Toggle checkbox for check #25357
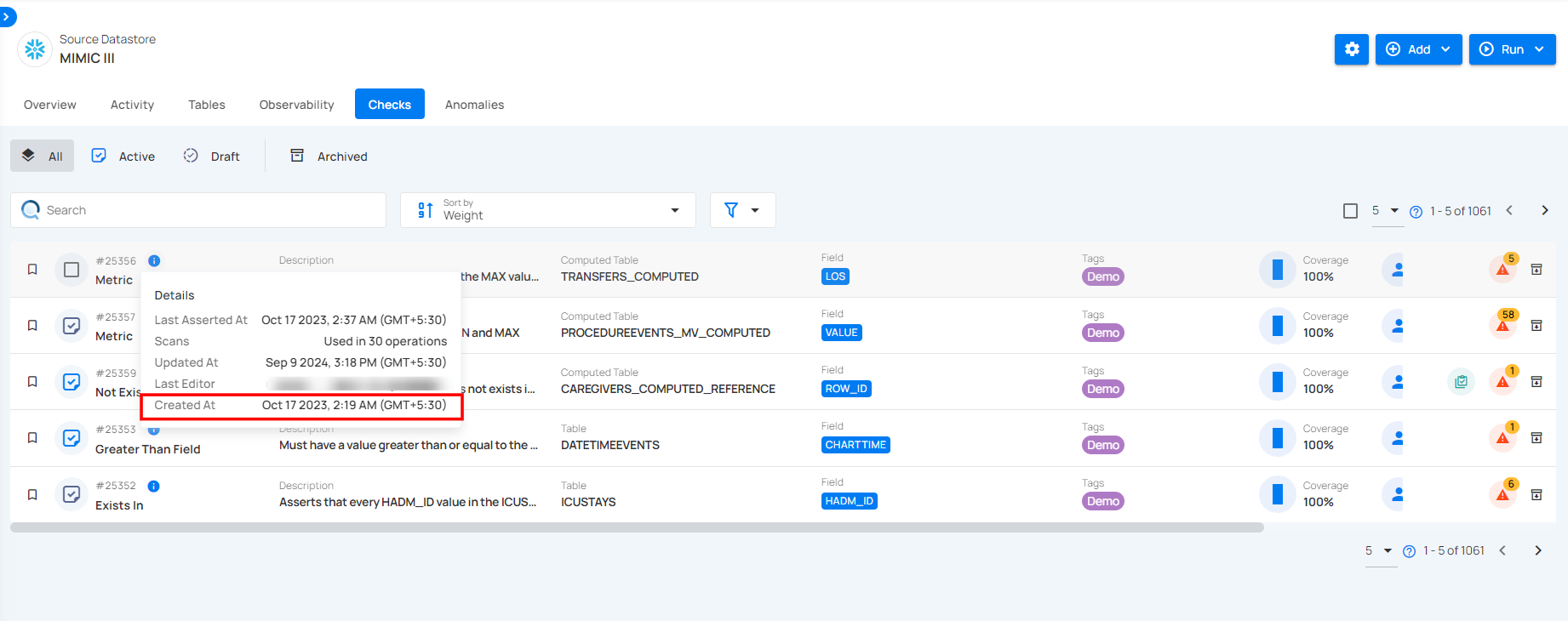 point(72,326)
